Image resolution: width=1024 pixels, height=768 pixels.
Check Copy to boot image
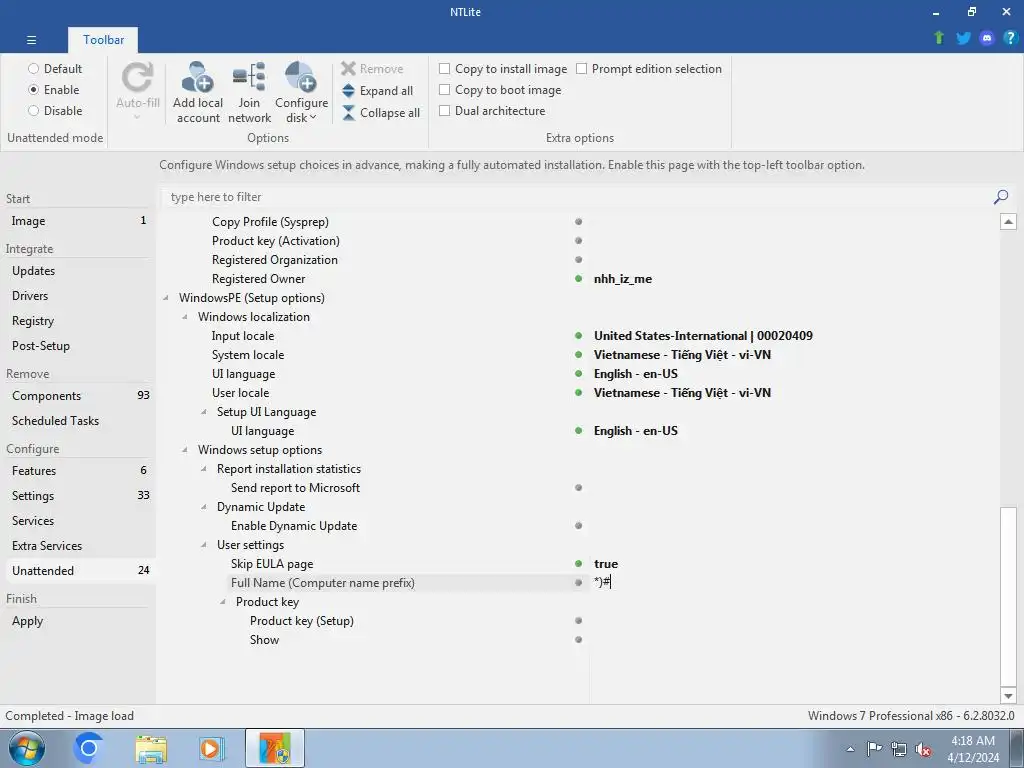click(444, 89)
